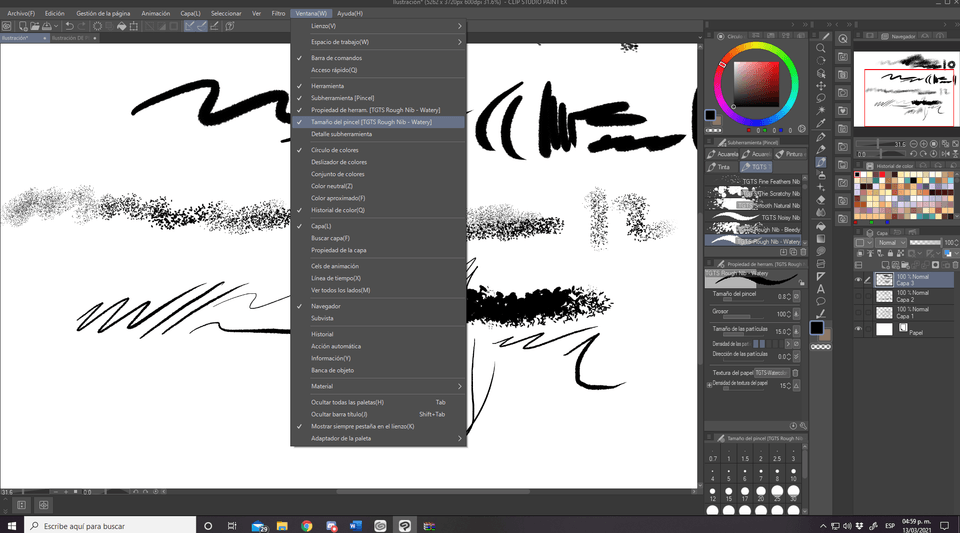Select the active Brush tool

pos(820,162)
